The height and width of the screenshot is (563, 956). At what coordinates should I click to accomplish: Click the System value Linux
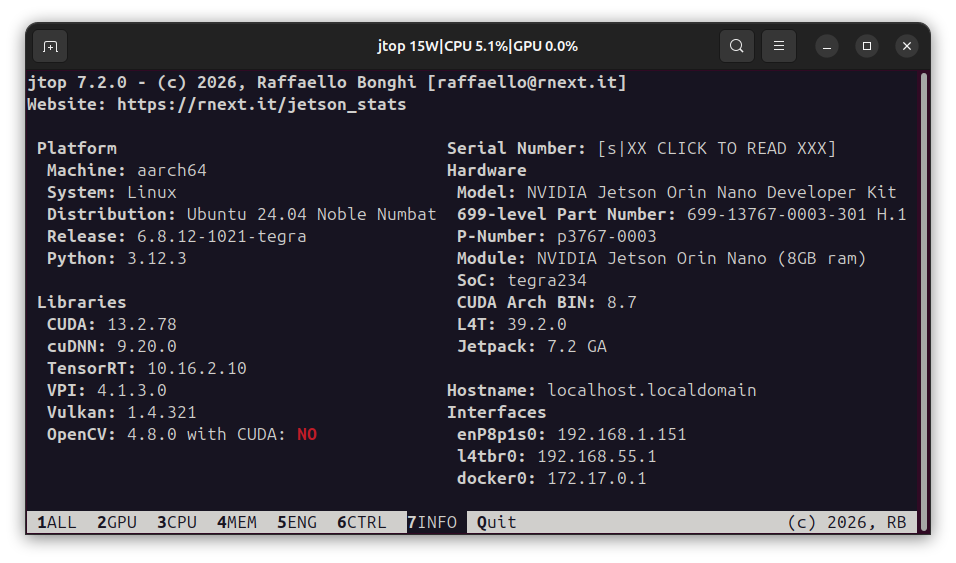click(152, 193)
